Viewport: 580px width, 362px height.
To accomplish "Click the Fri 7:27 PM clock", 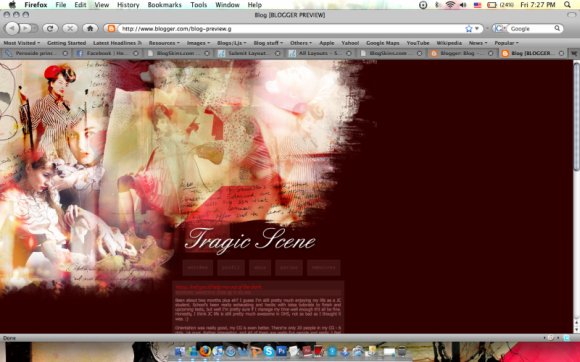I will coord(538,5).
